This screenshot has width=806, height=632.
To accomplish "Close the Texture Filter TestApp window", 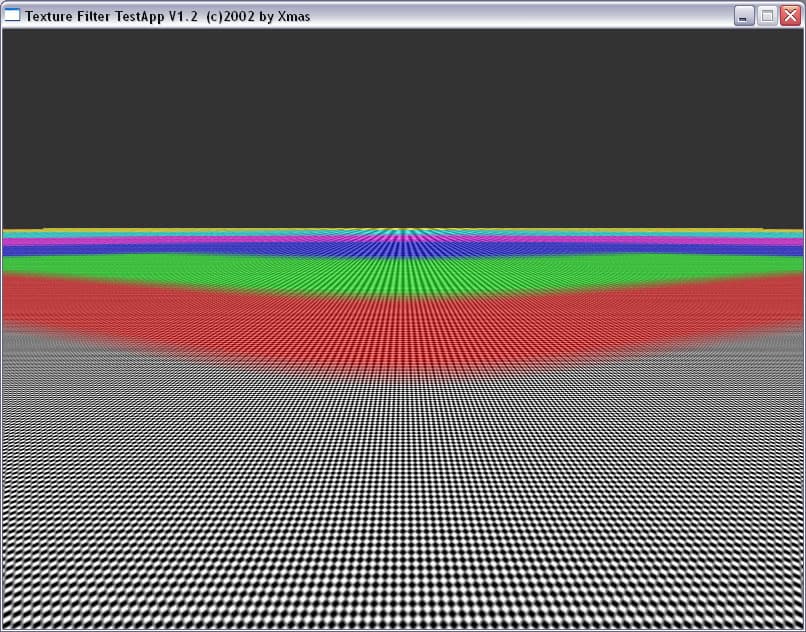I will [790, 16].
